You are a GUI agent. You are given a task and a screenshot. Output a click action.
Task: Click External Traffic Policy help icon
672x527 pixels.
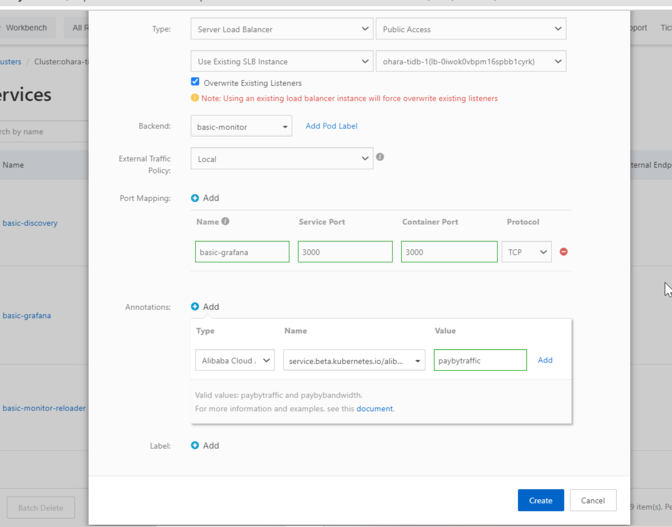[x=380, y=157]
